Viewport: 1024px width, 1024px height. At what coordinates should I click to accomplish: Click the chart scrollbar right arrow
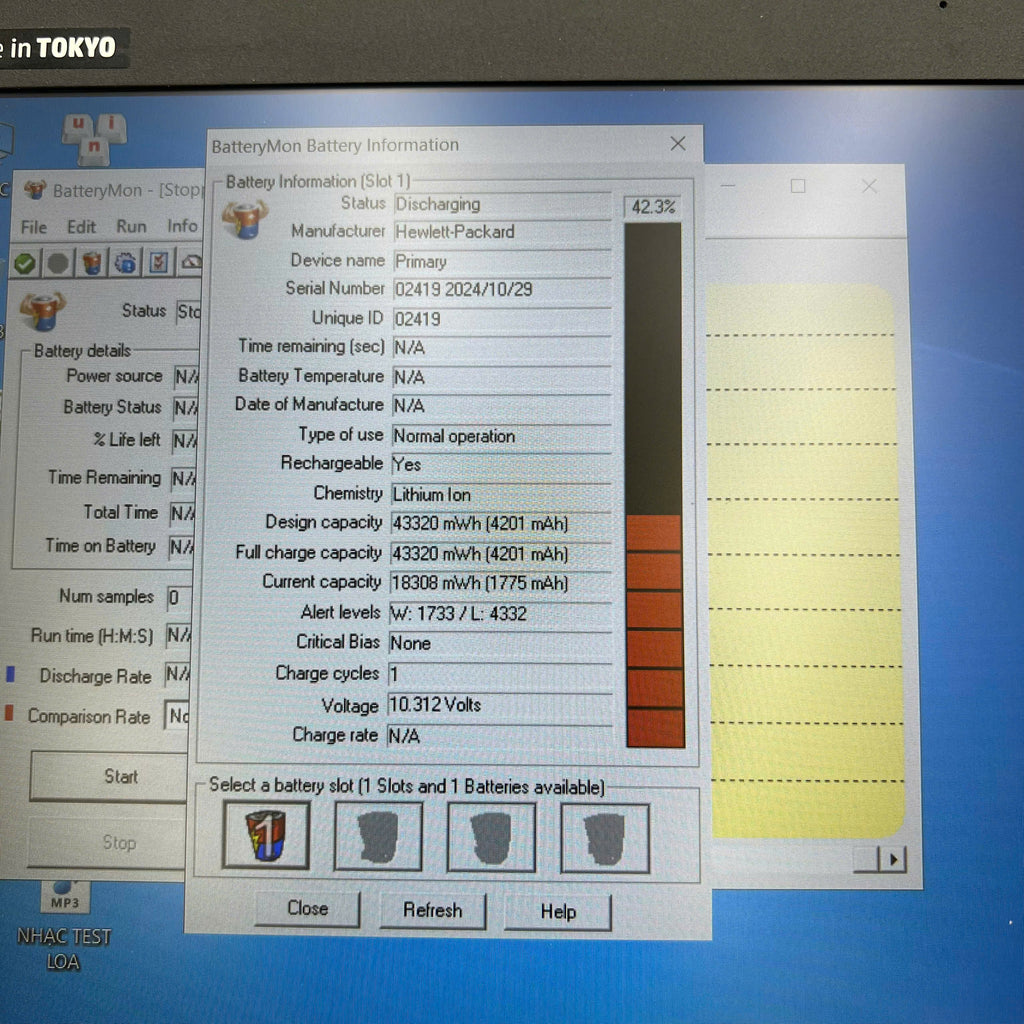pyautogui.click(x=892, y=859)
